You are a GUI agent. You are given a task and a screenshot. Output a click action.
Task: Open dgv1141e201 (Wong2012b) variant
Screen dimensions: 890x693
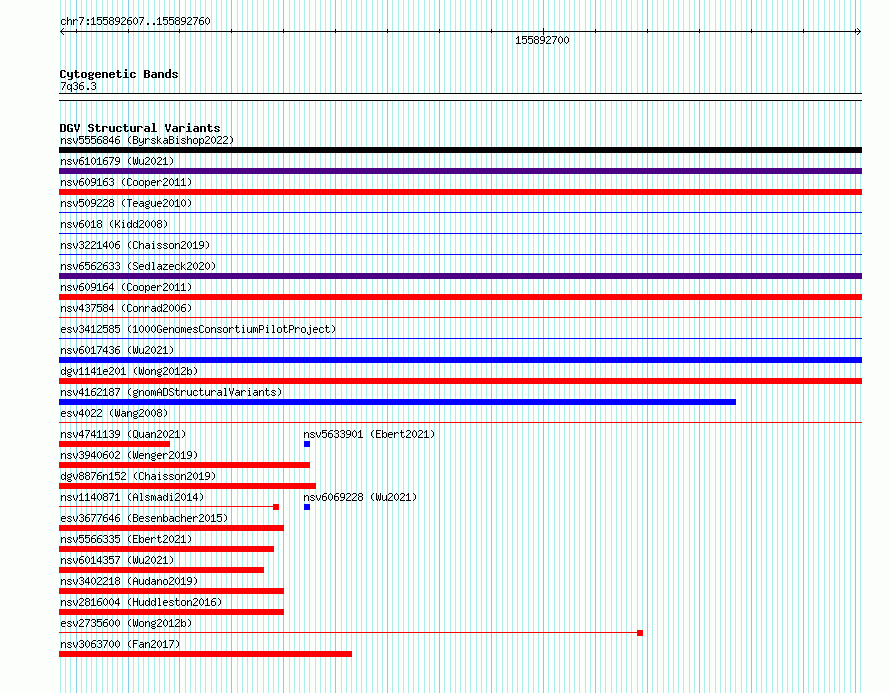point(129,371)
